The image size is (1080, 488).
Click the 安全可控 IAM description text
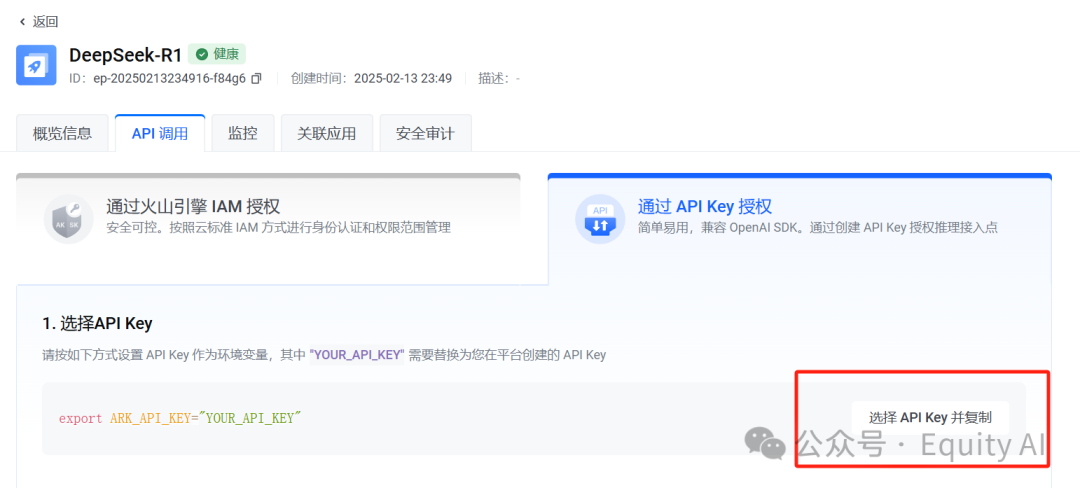pos(278,228)
